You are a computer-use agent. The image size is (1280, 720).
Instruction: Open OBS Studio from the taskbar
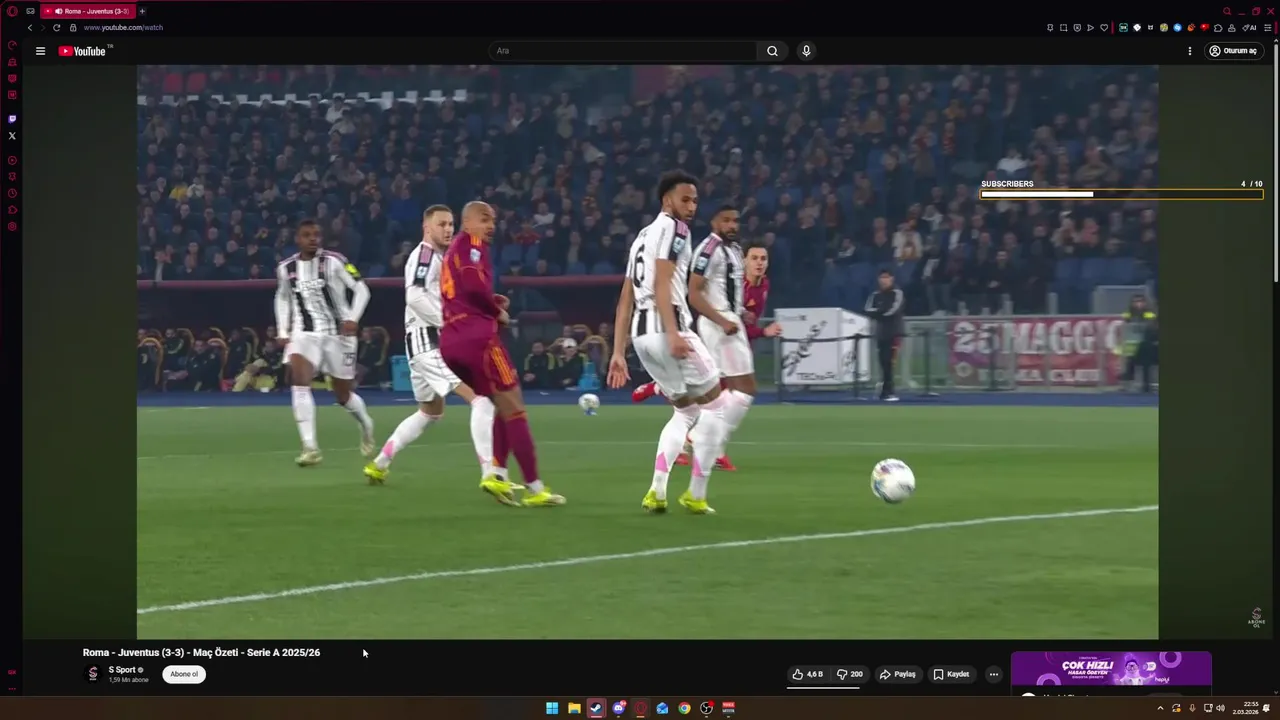coord(706,708)
